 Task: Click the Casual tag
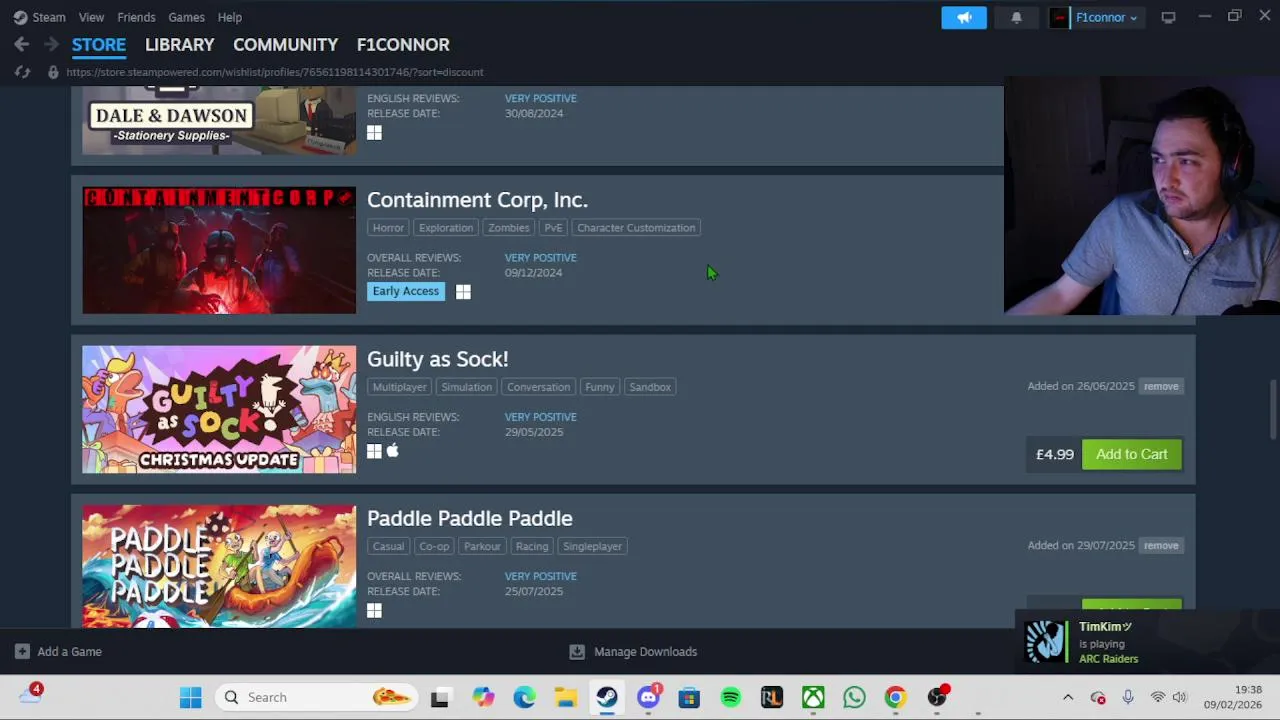[x=388, y=546]
